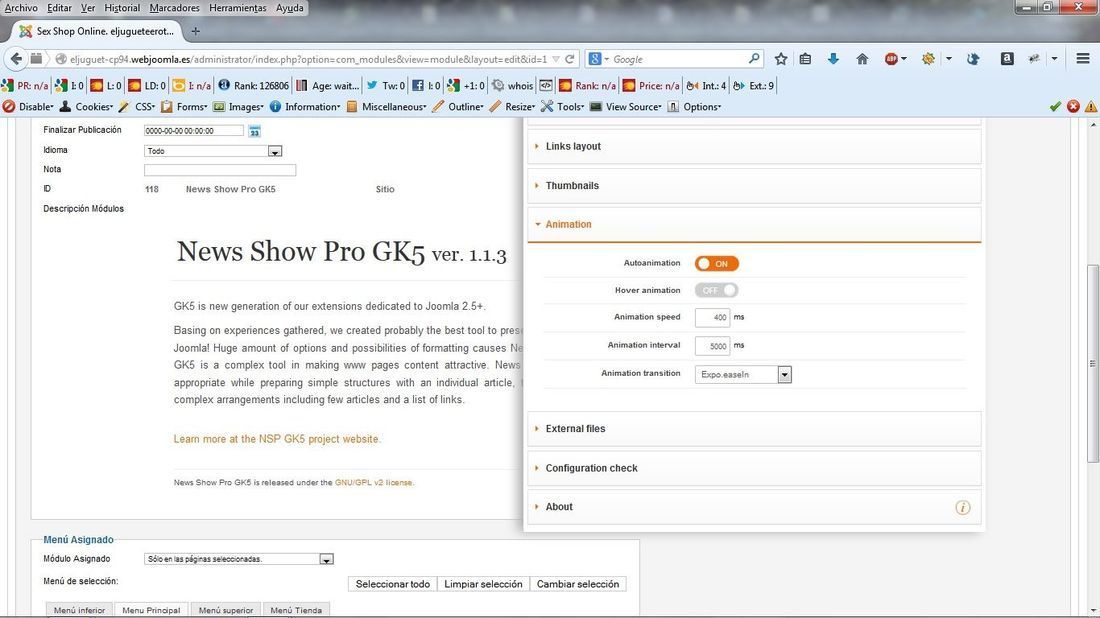Open the downloads arrow icon
The width and height of the screenshot is (1100, 618).
point(833,59)
